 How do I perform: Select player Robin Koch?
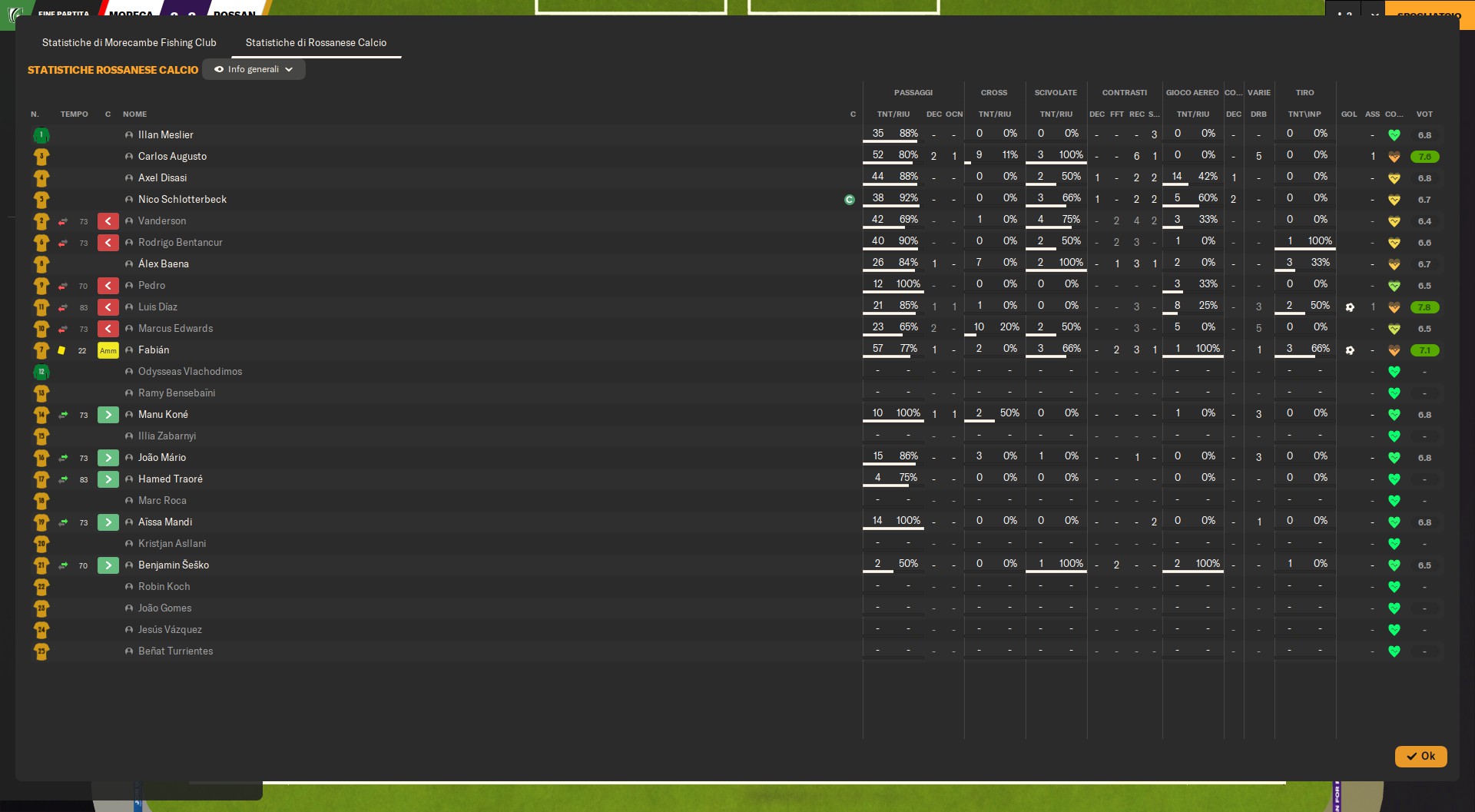(164, 587)
